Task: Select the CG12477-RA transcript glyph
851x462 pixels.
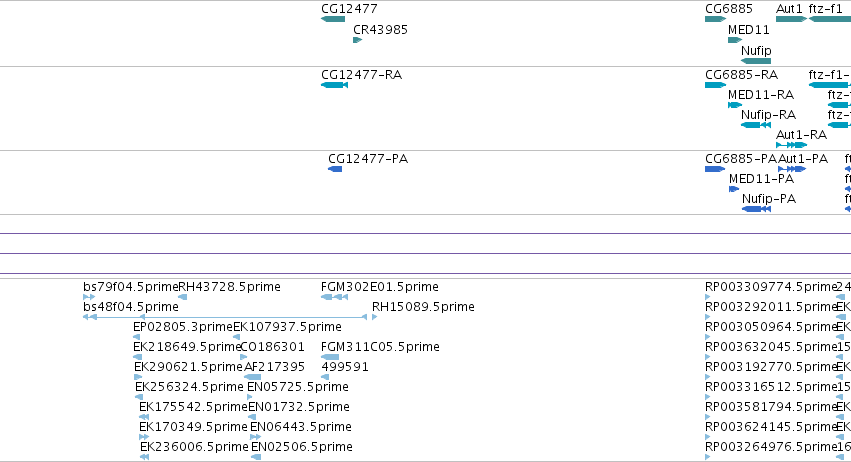Action: point(334,85)
